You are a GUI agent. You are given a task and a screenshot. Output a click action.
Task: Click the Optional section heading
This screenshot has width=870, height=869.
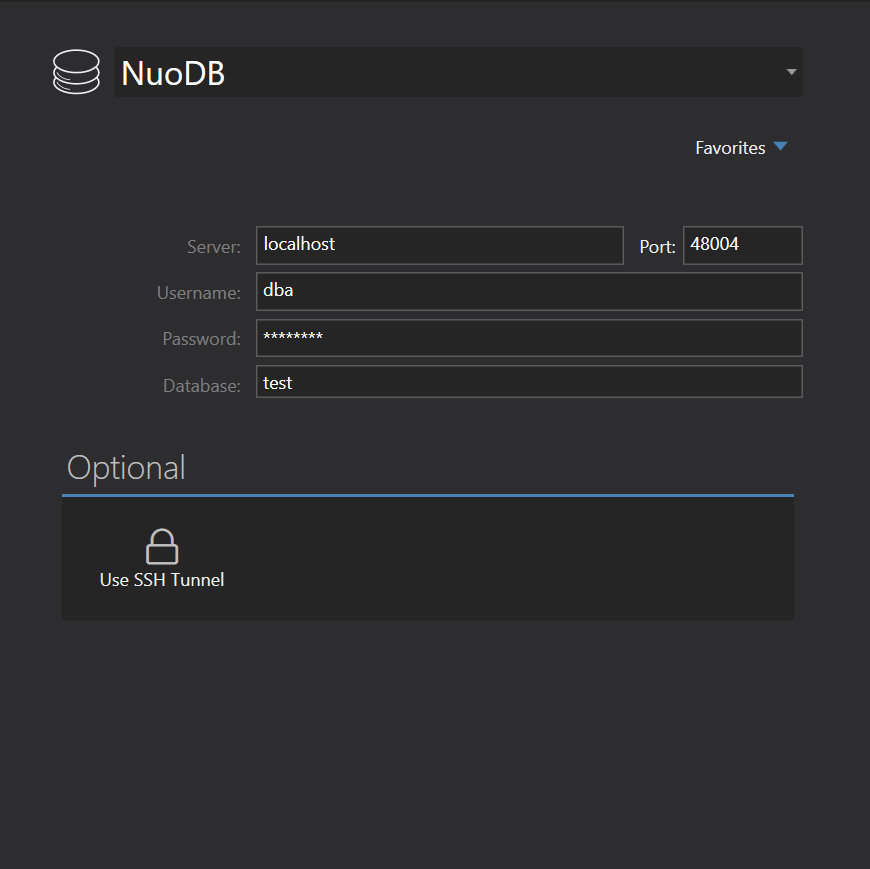point(126,468)
